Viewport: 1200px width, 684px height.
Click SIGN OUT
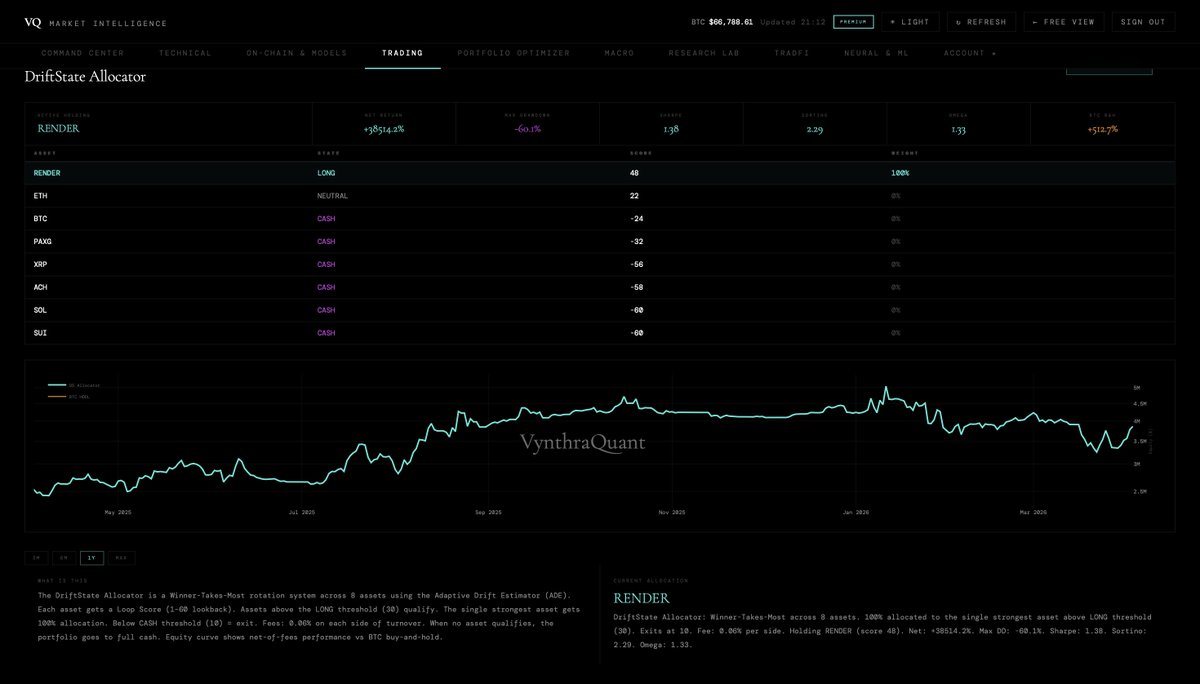tap(1143, 22)
